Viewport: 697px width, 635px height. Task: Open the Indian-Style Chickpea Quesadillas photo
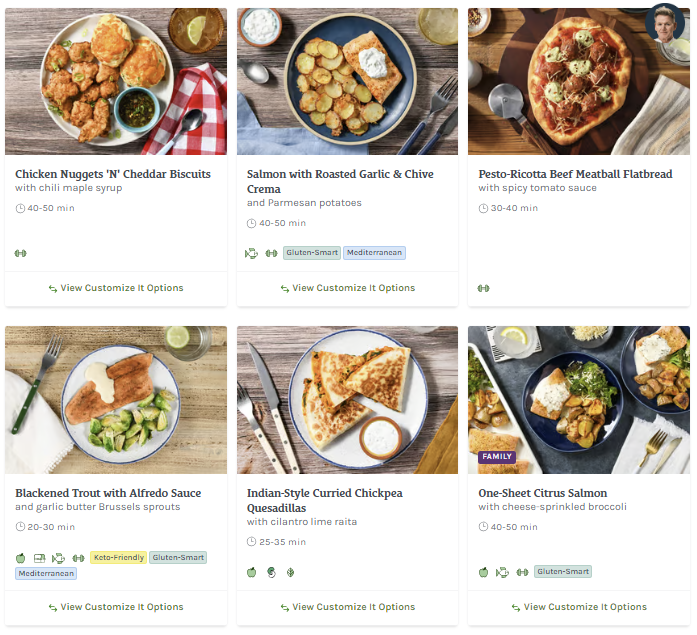pyautogui.click(x=347, y=400)
